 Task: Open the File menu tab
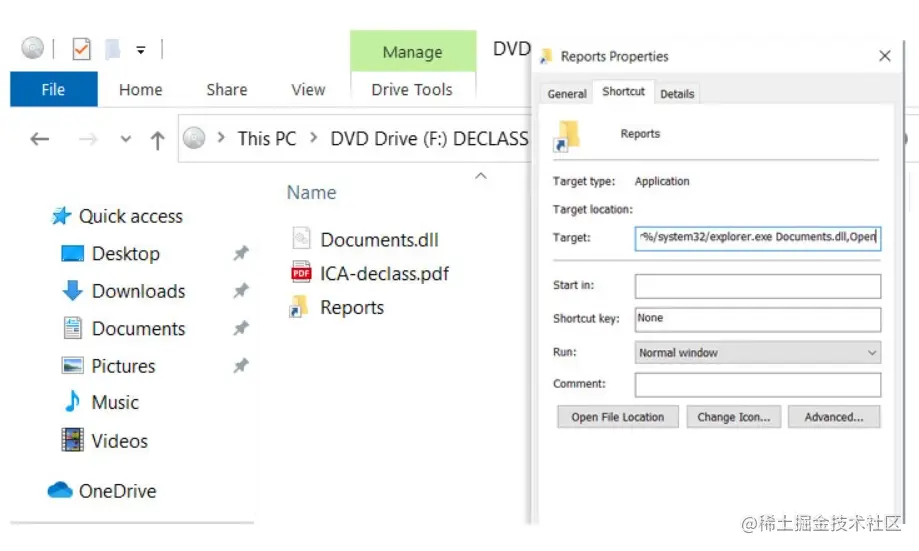pos(53,89)
